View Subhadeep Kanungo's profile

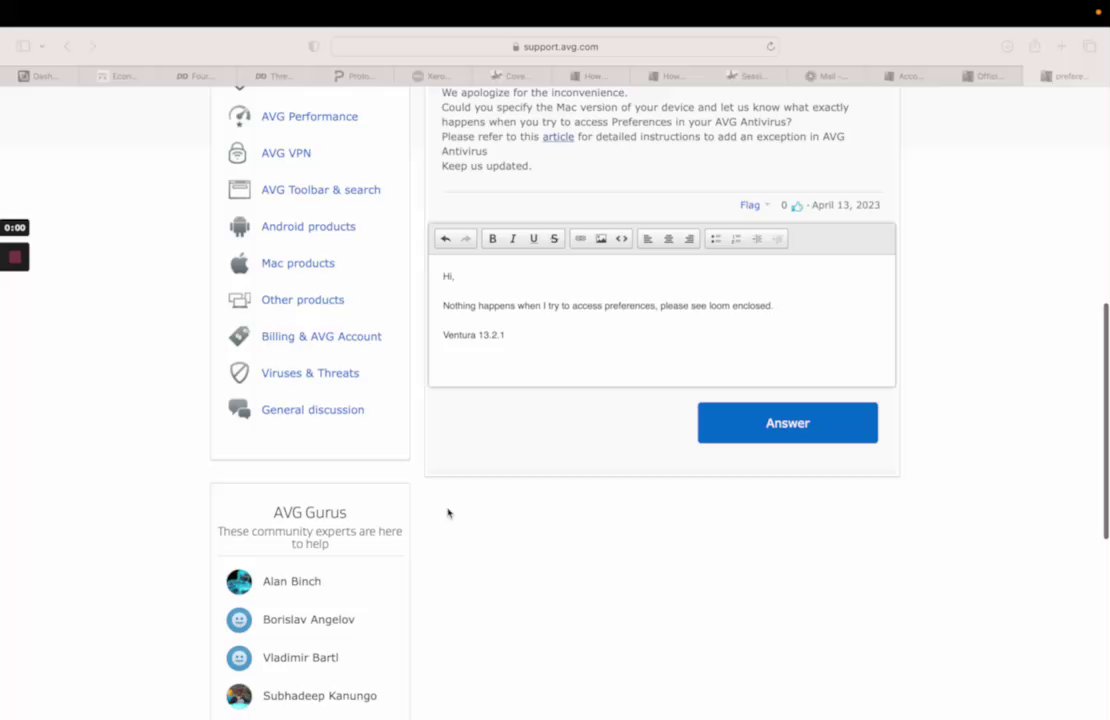coord(319,696)
